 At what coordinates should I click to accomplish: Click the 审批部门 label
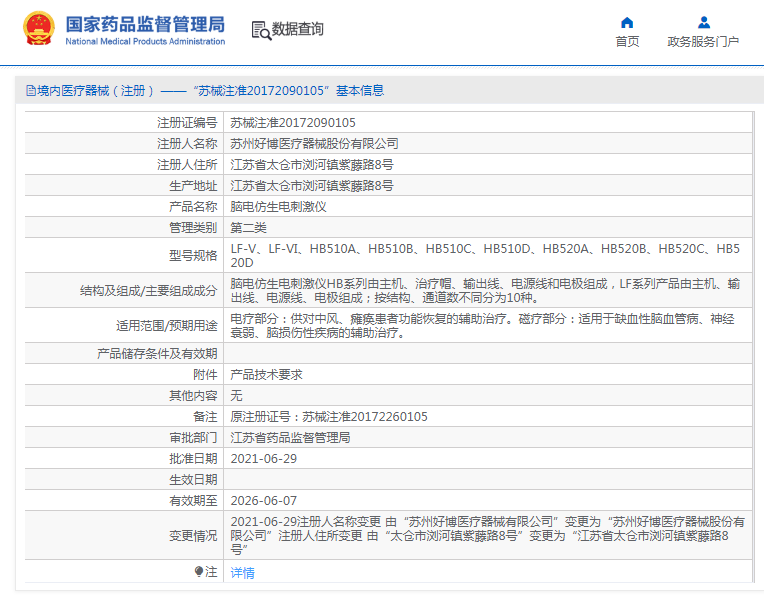(193, 438)
